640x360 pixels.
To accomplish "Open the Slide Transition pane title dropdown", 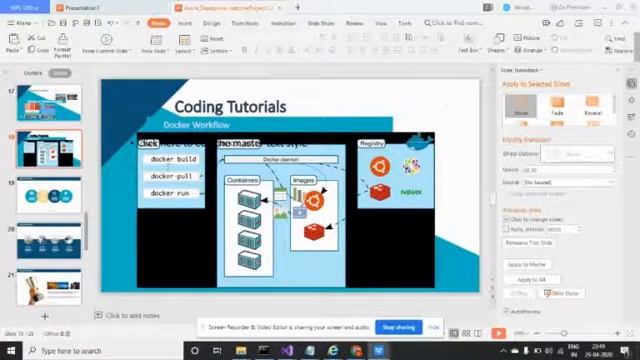I will click(522, 70).
